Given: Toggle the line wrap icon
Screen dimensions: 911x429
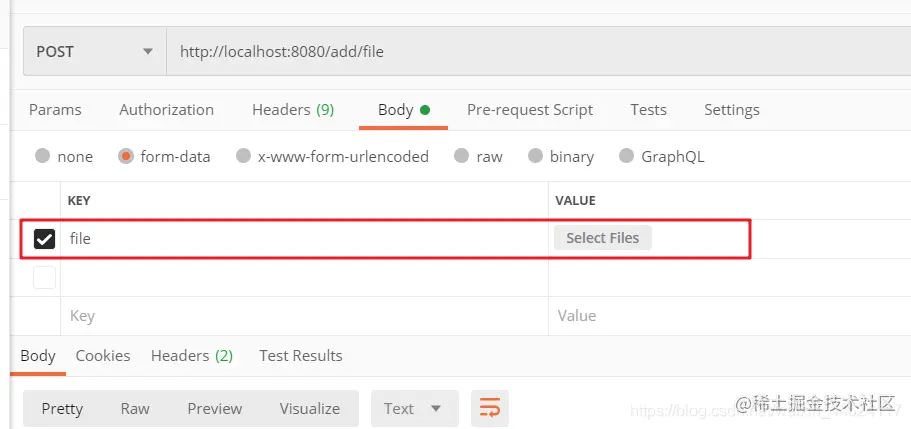Looking at the screenshot, I should pyautogui.click(x=490, y=409).
